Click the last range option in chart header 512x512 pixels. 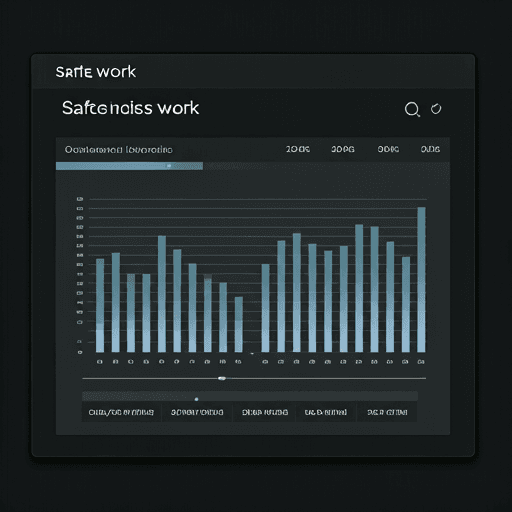click(x=430, y=149)
